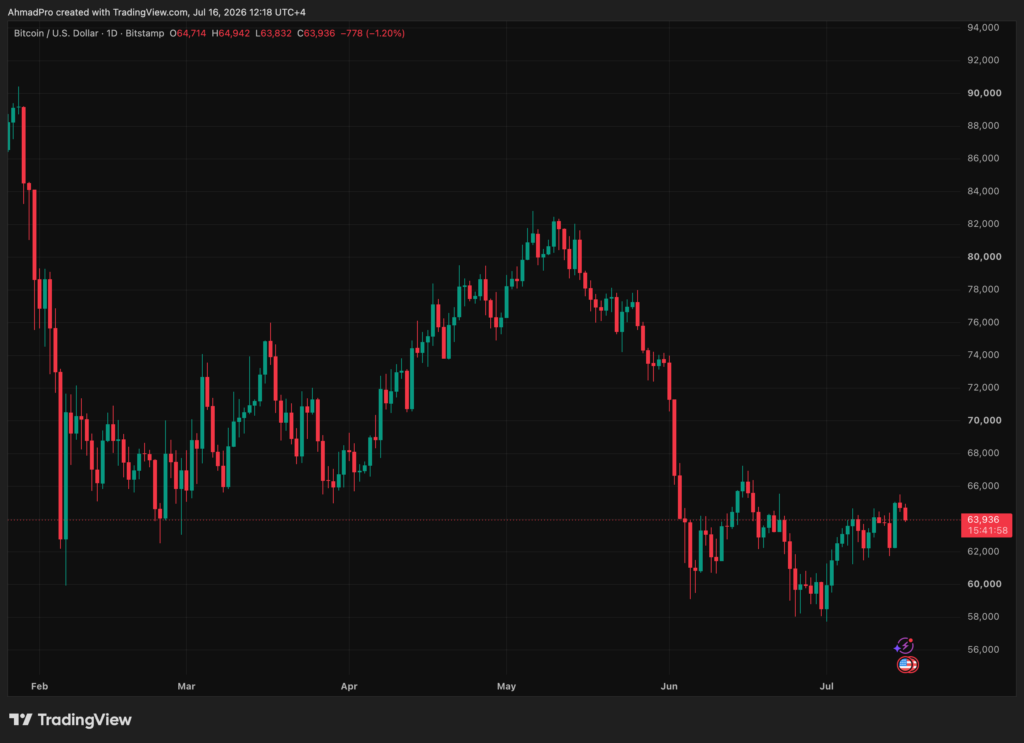Image resolution: width=1024 pixels, height=743 pixels.
Task: Click the red 63,936 current price label
Action: click(984, 520)
